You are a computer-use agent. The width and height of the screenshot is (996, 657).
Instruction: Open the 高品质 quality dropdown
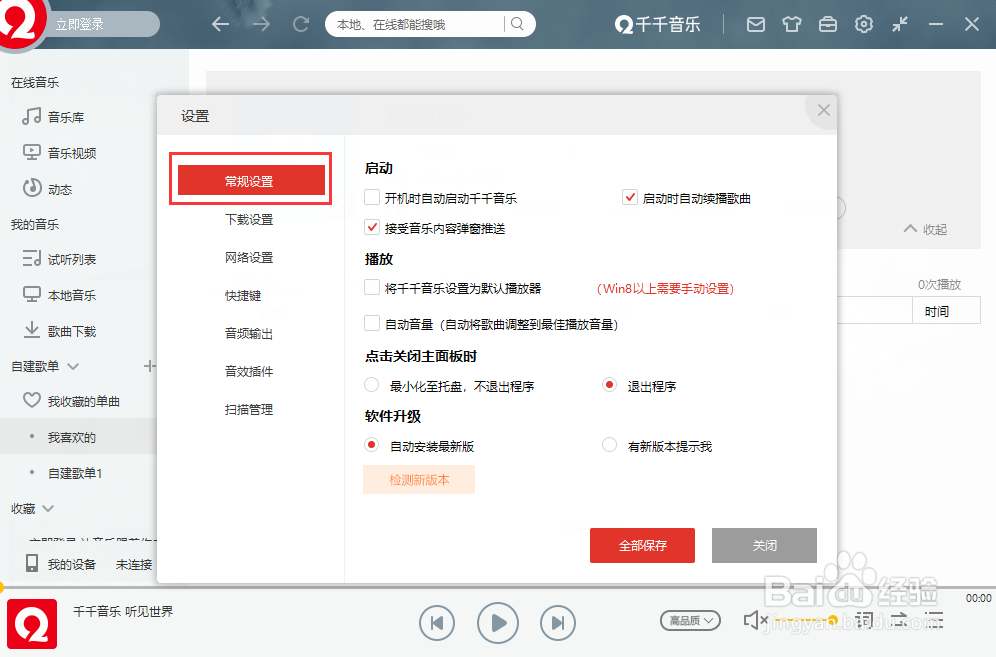(689, 620)
